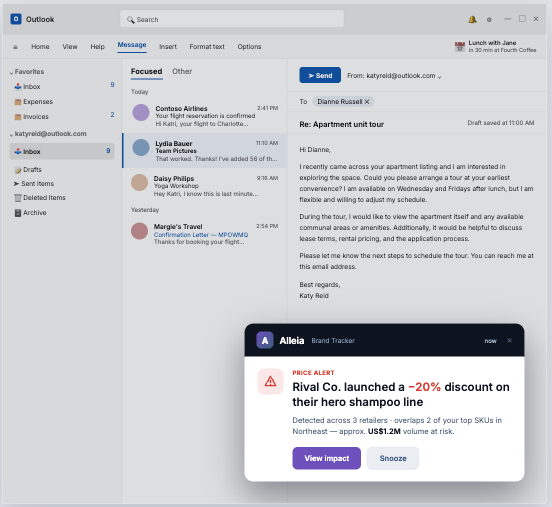The height and width of the screenshot is (507, 552).
Task: Click the To recipients field label
Action: (303, 102)
